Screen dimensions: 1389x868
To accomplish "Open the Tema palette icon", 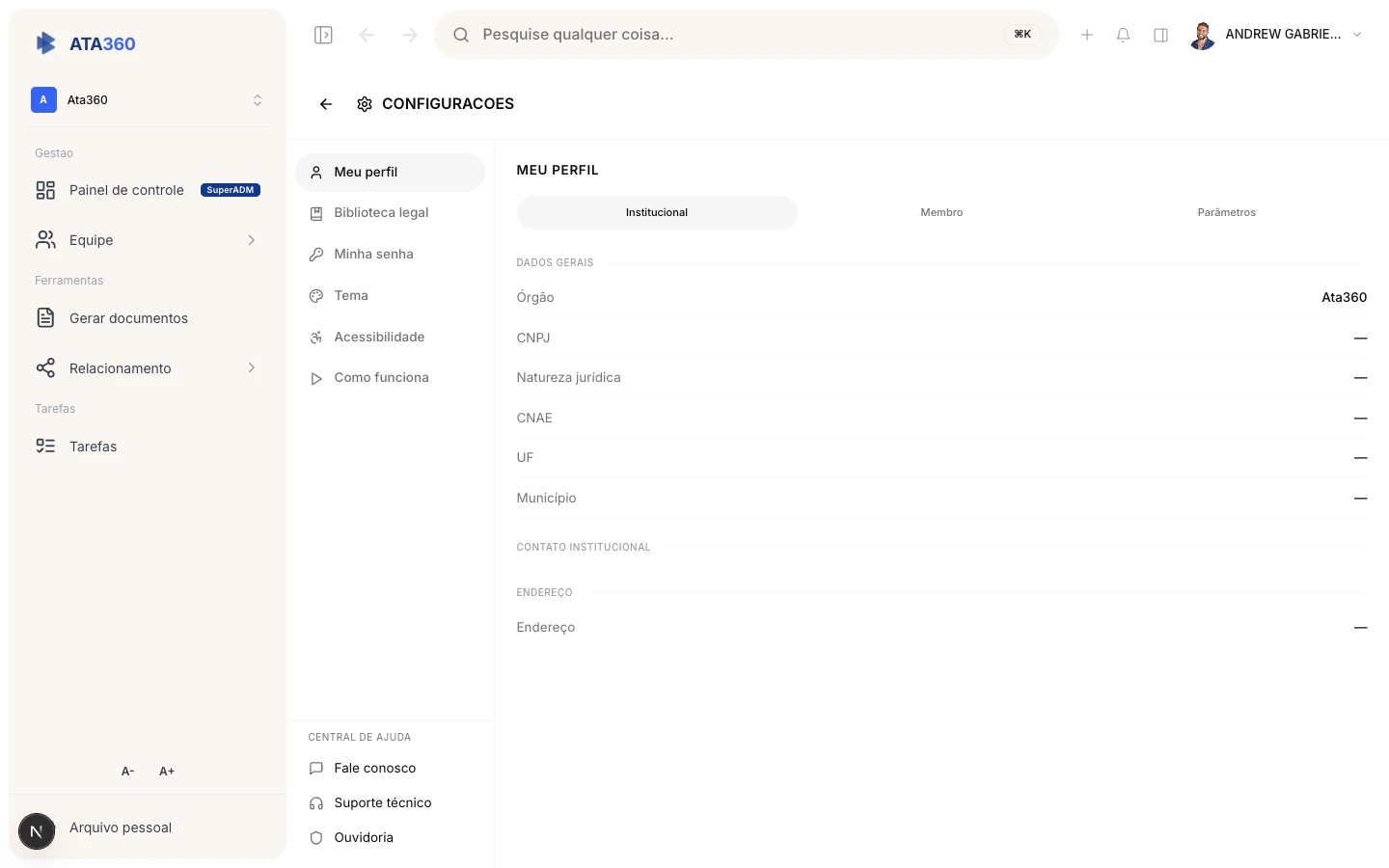I will pyautogui.click(x=316, y=295).
